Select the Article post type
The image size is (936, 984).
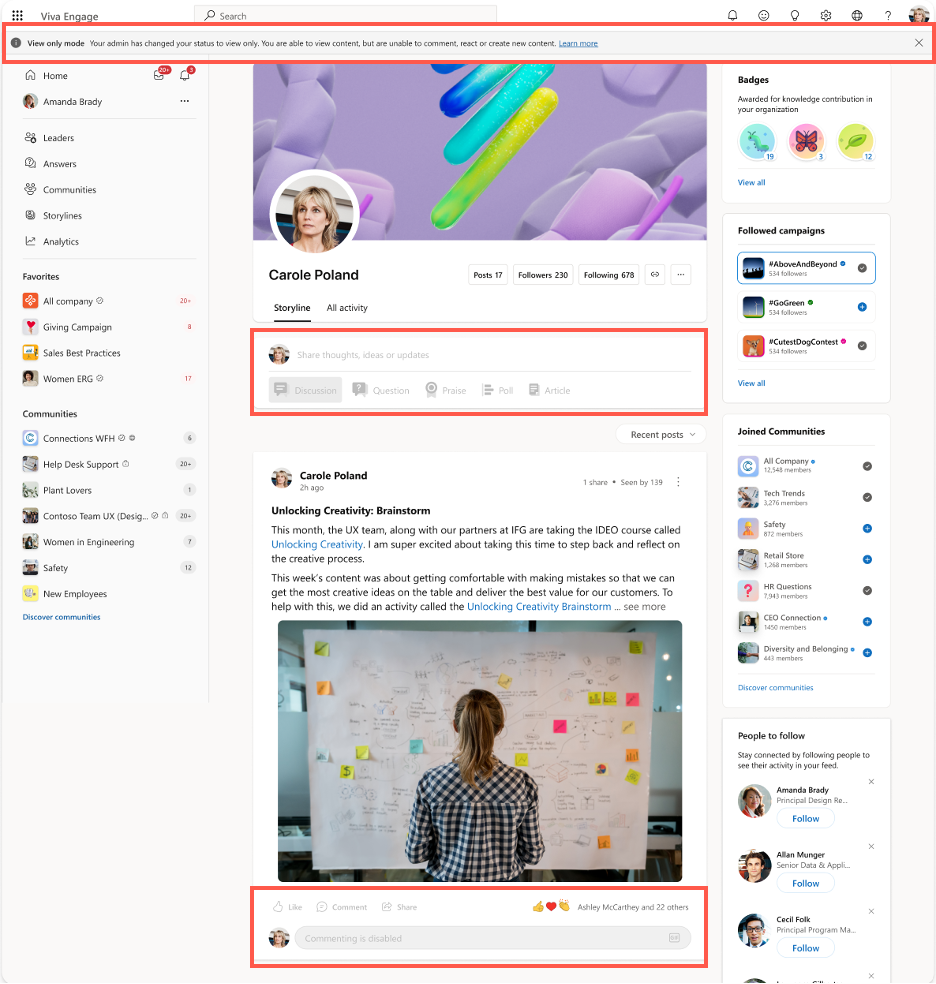coord(550,390)
